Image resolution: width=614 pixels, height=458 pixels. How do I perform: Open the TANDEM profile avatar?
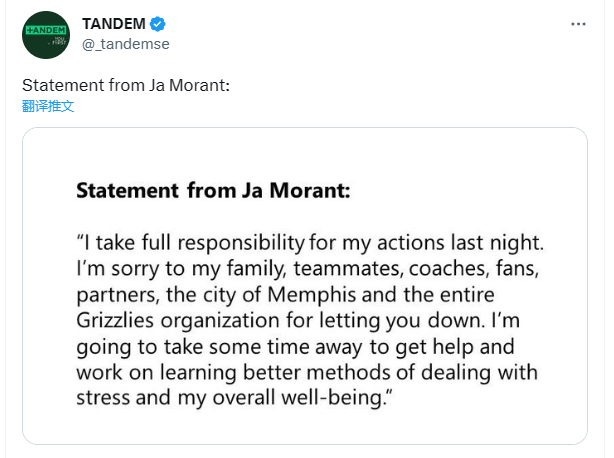pyautogui.click(x=46, y=36)
